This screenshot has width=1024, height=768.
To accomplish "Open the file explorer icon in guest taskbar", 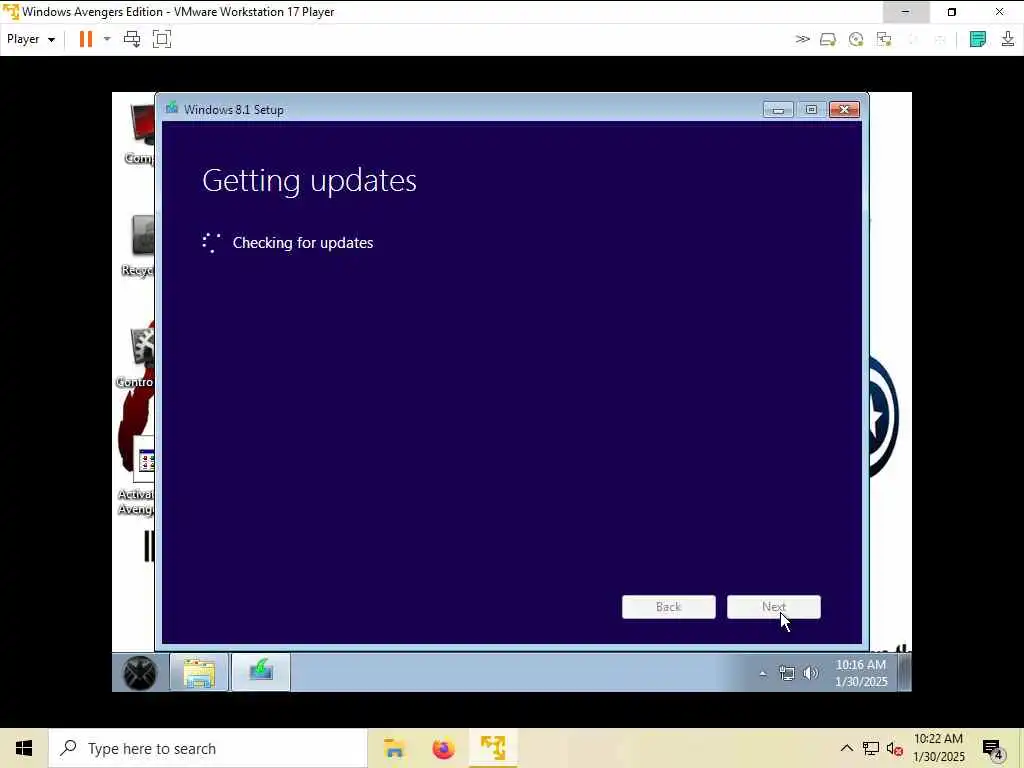I will coord(199,673).
